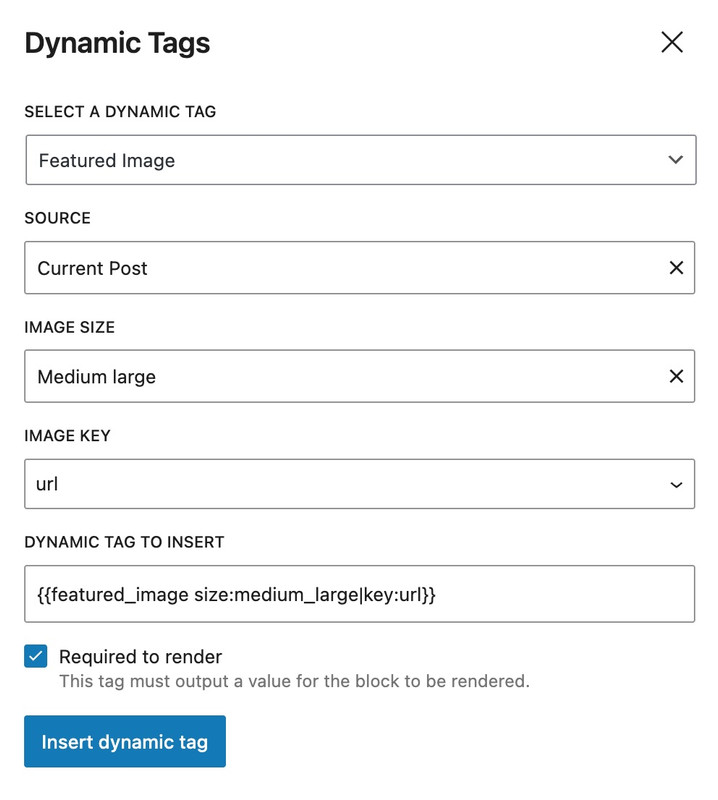Click the Medium large image size field
Screen dimensions: 718x800
pyautogui.click(x=359, y=376)
